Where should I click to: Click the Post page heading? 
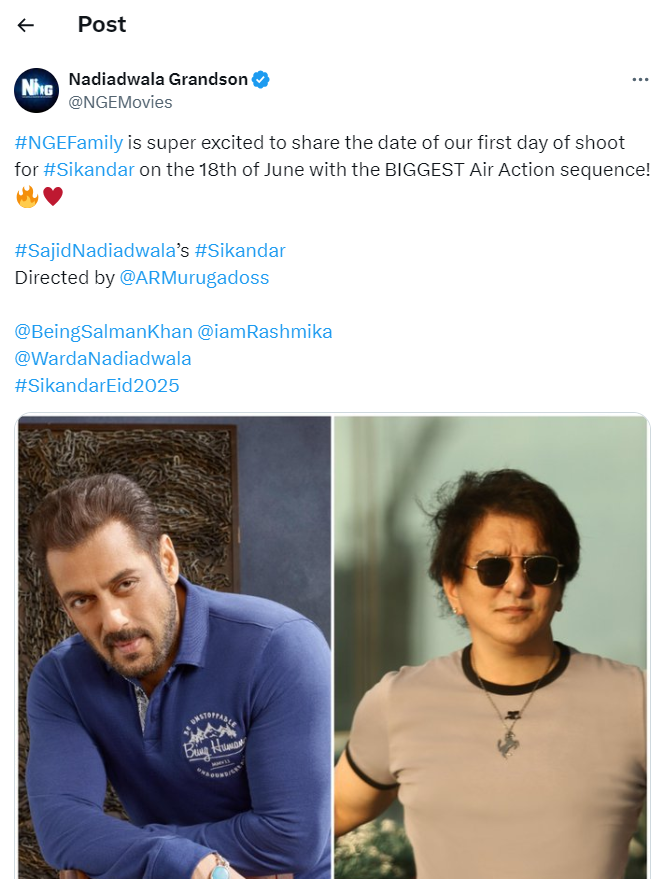pyautogui.click(x=102, y=25)
